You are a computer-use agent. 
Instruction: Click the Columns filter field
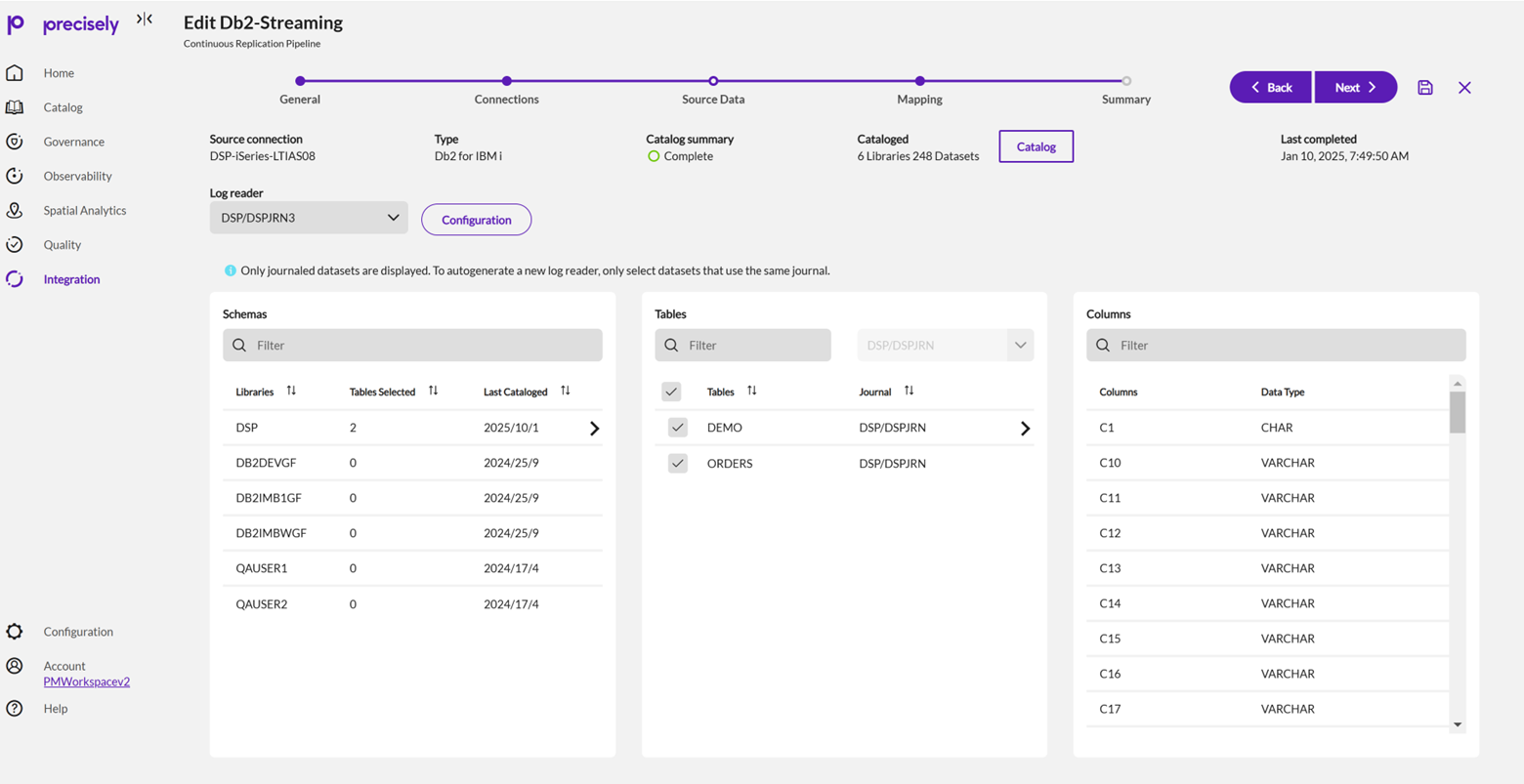coord(1276,346)
